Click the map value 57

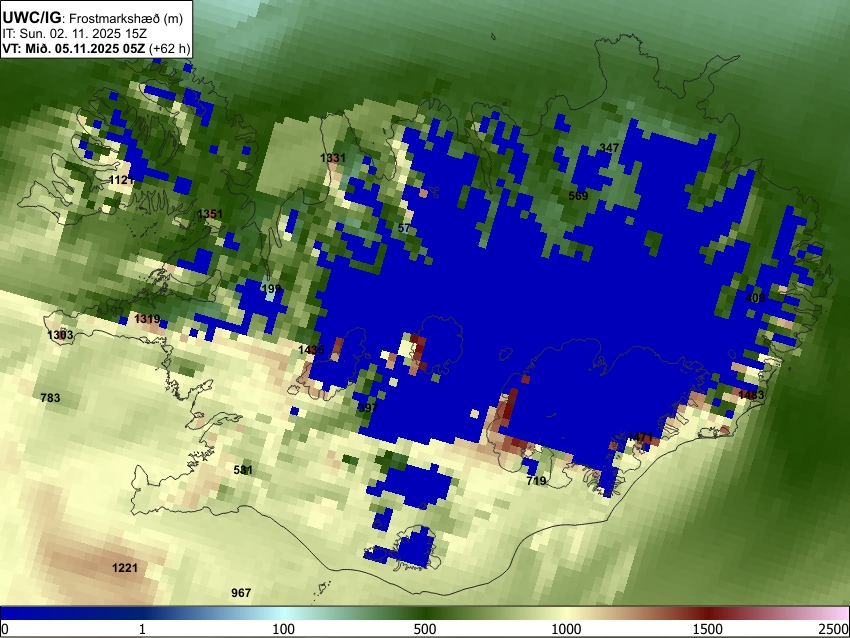coord(404,228)
